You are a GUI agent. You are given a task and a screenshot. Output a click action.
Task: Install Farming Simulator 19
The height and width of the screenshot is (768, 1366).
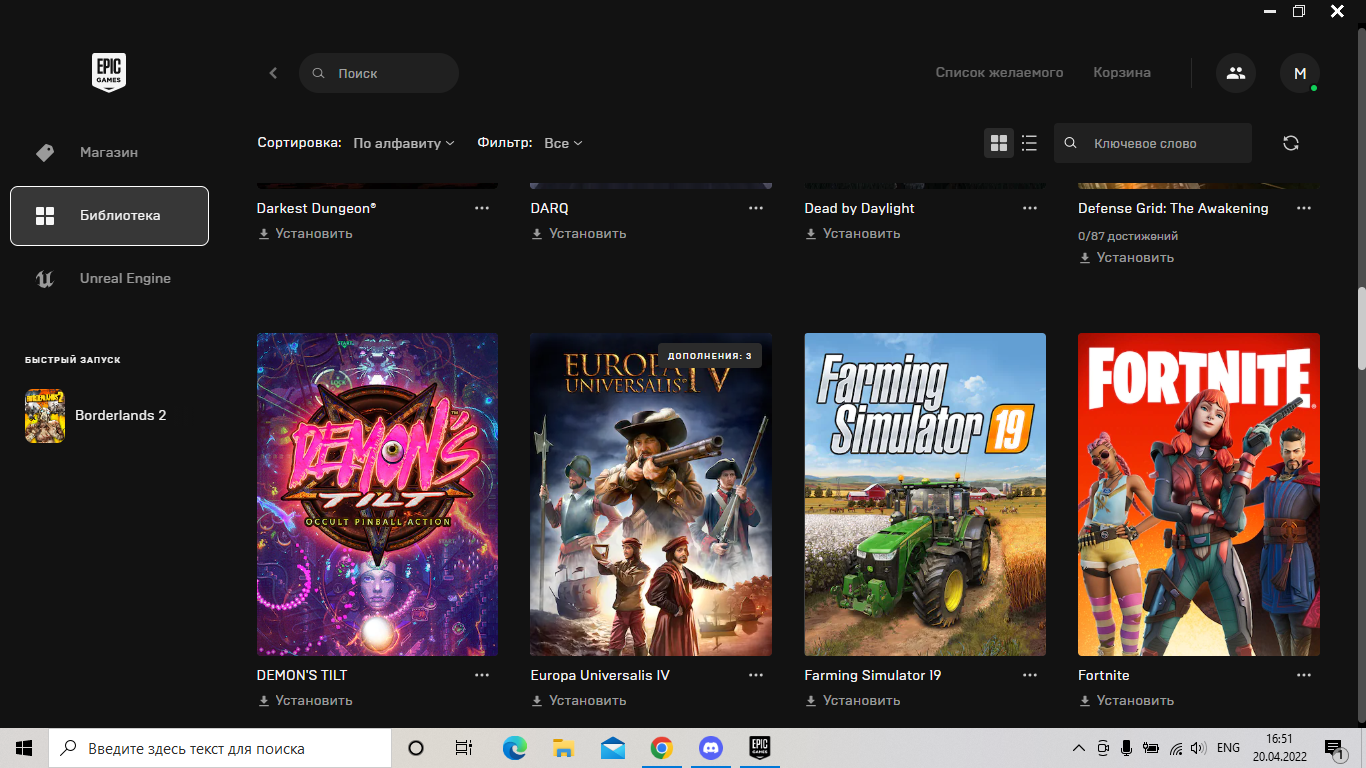[x=853, y=700]
